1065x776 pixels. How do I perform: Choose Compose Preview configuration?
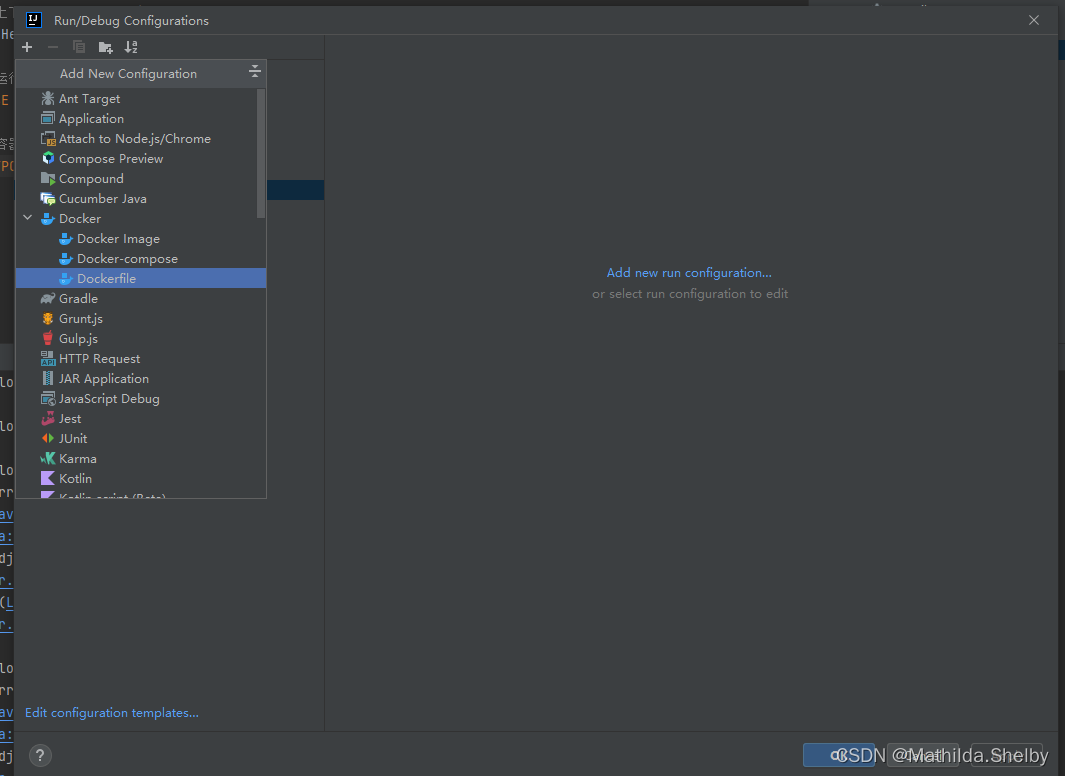pyautogui.click(x=141, y=159)
